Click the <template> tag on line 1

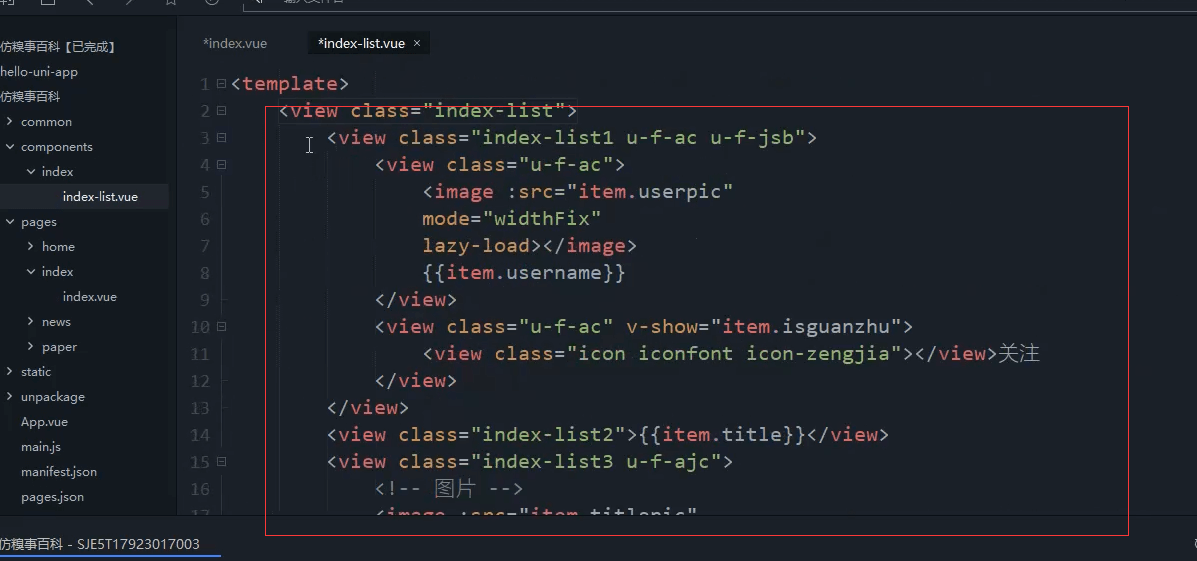coord(290,84)
